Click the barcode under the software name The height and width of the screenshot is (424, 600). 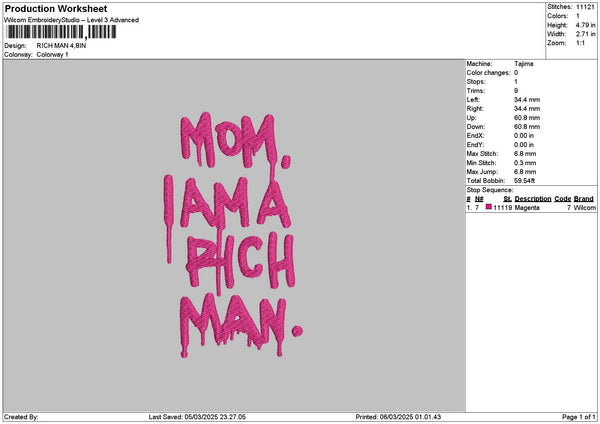tap(61, 32)
